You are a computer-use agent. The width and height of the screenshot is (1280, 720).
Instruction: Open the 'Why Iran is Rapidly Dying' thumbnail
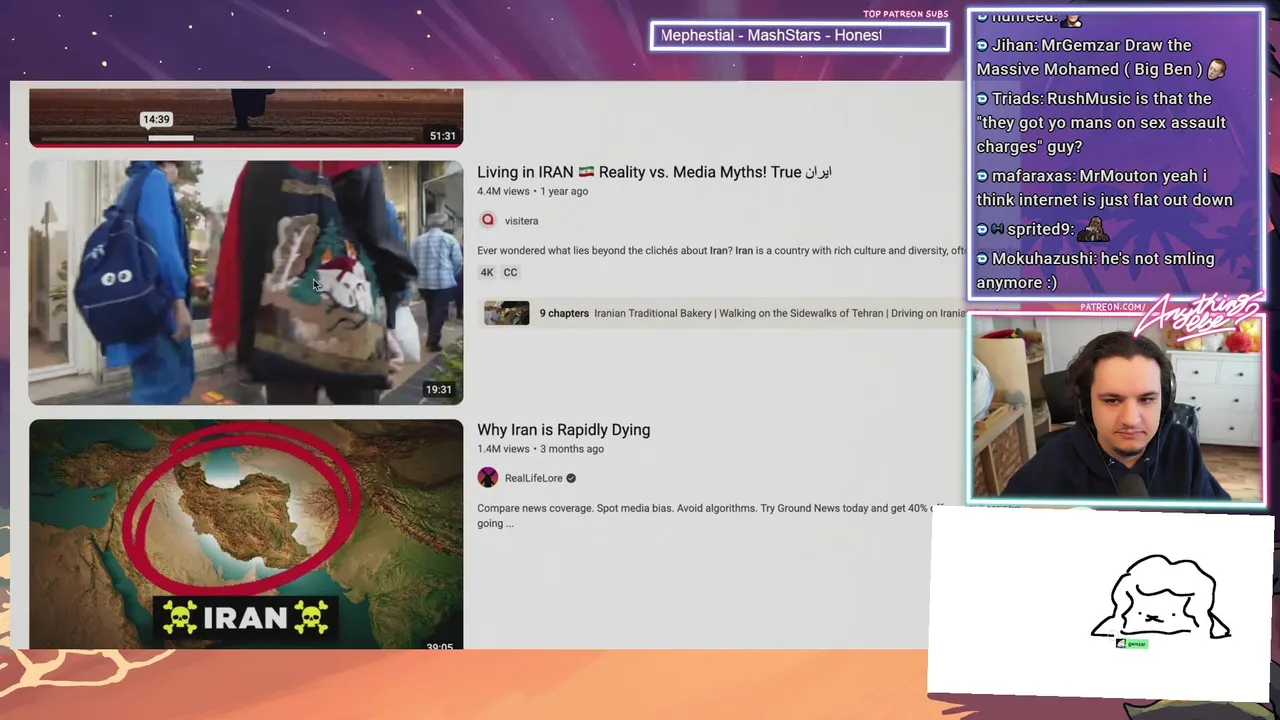[x=246, y=535]
